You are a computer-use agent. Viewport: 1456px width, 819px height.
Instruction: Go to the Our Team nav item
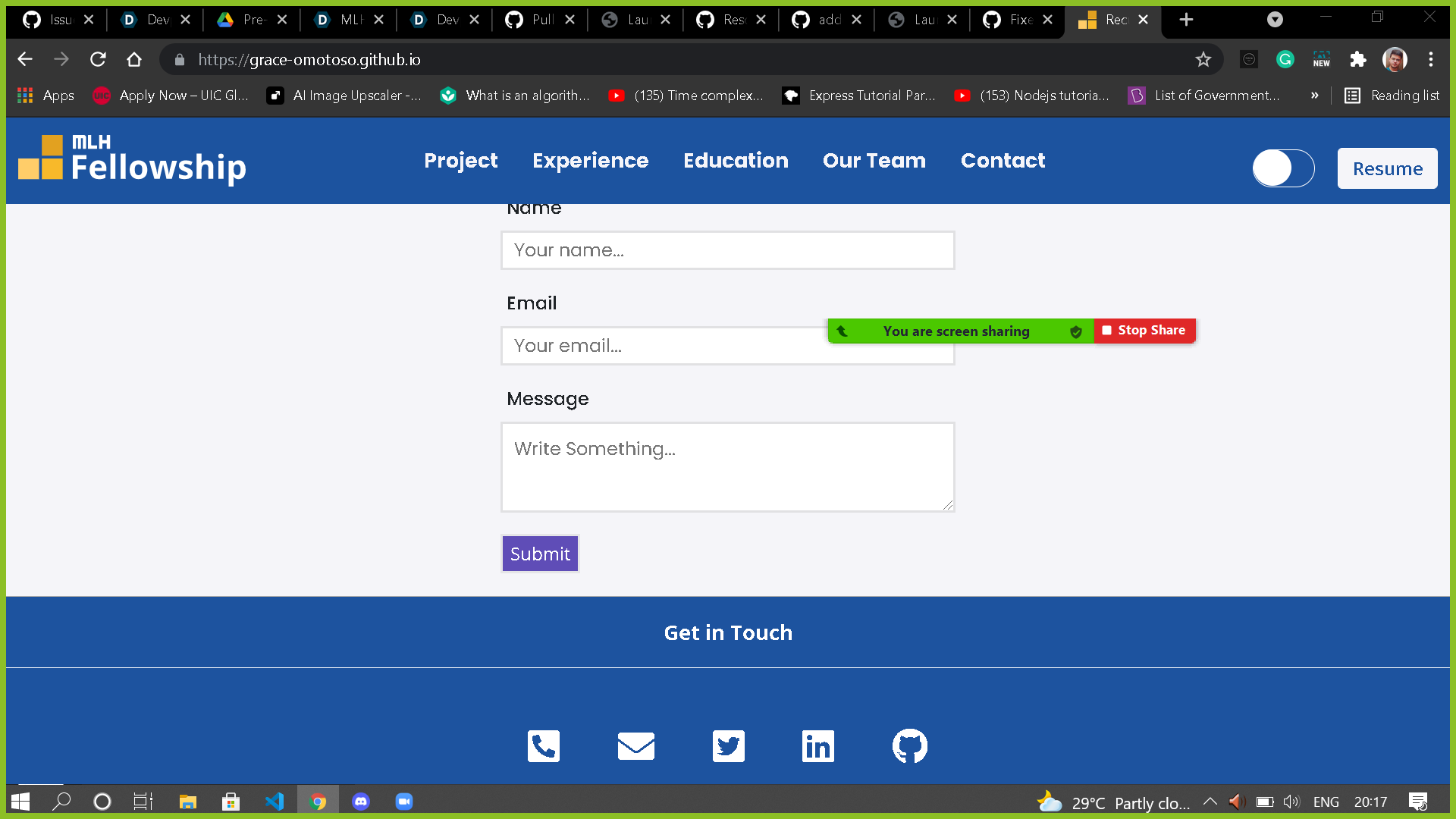tap(874, 161)
